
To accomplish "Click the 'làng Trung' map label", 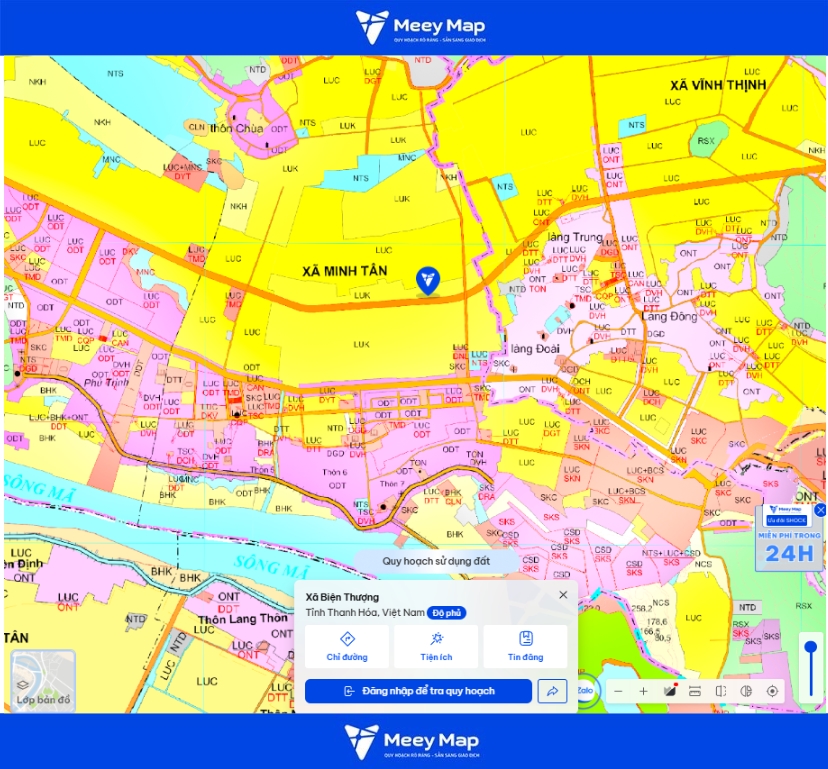I will point(575,237).
